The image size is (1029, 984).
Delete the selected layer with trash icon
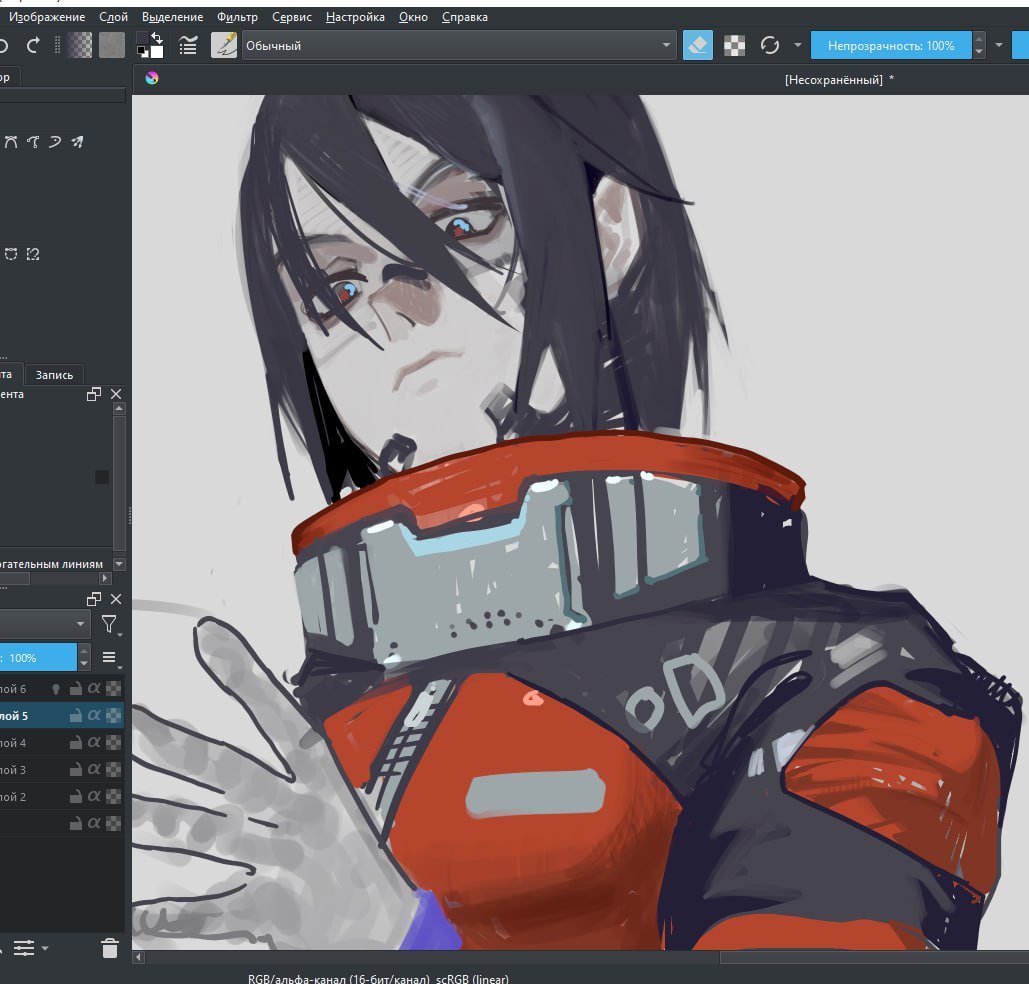point(110,949)
